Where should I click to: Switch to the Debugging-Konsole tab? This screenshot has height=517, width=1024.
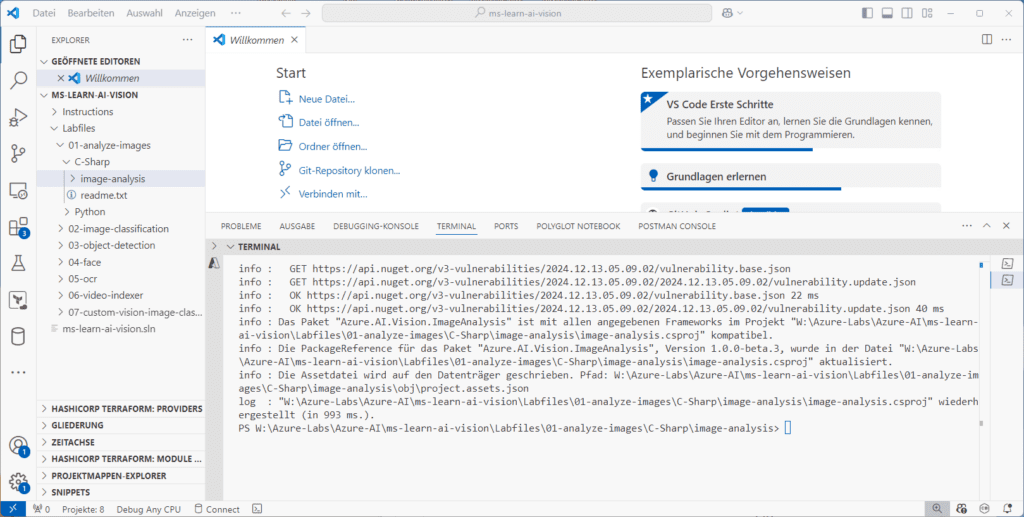tap(376, 226)
